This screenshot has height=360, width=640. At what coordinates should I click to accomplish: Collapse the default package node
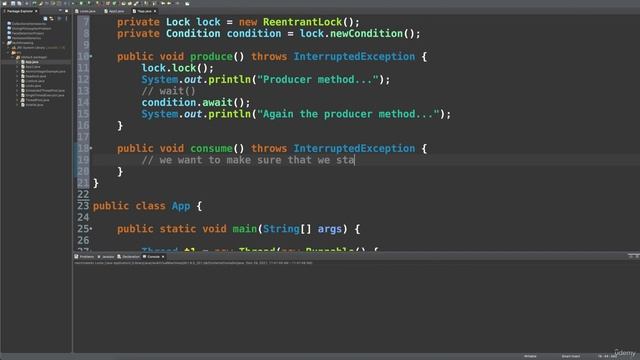pos(13,58)
